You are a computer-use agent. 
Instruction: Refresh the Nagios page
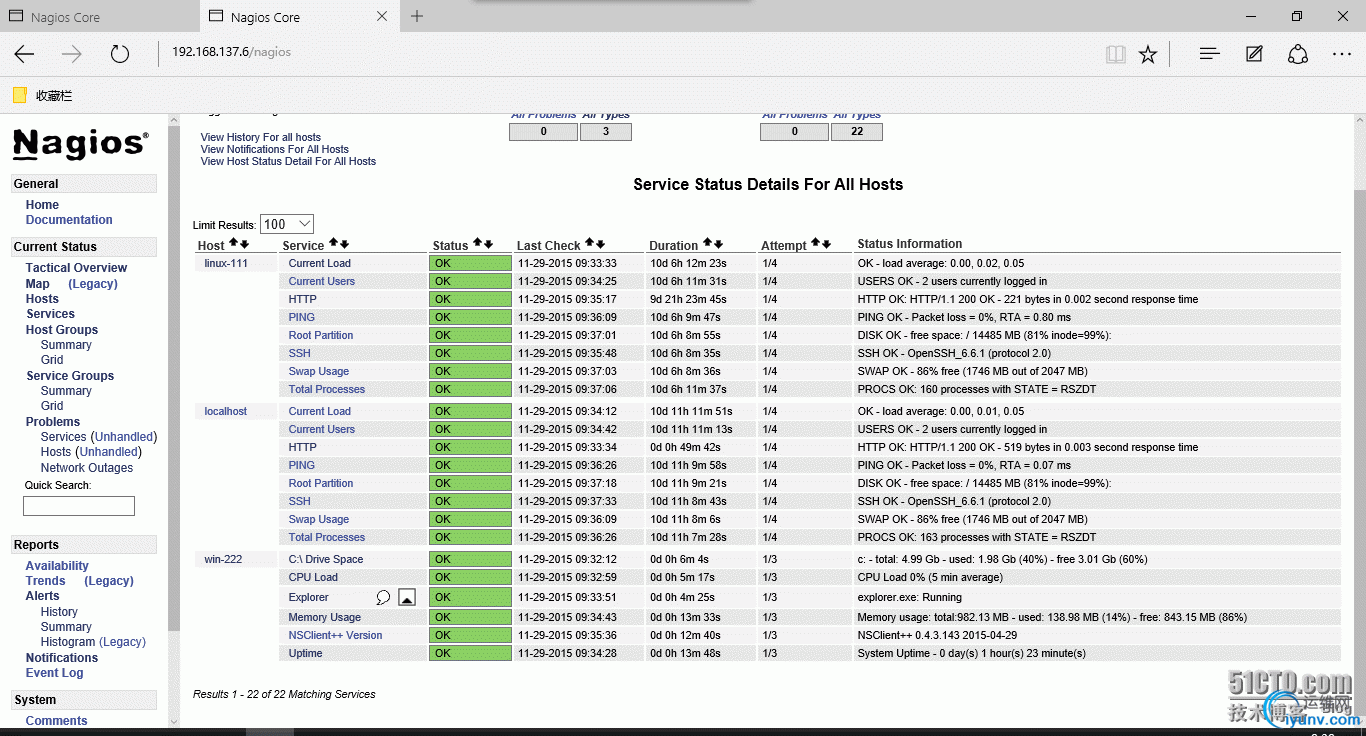[x=120, y=54]
